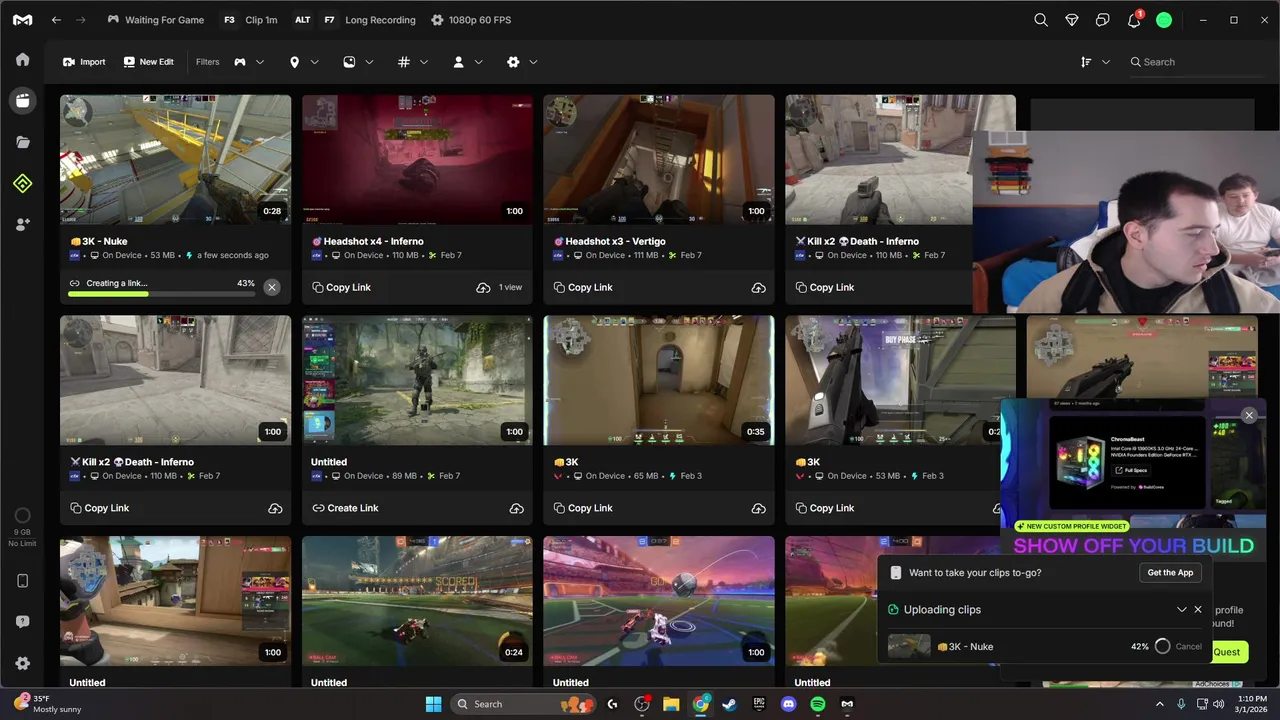Open Discord from the taskbar
The height and width of the screenshot is (720, 1280).
(788, 704)
